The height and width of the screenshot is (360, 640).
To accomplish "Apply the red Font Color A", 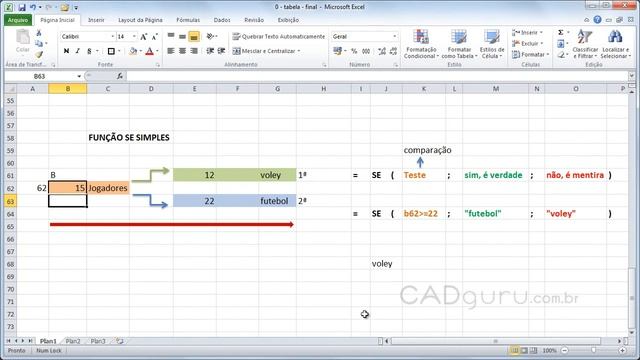I will coord(149,51).
